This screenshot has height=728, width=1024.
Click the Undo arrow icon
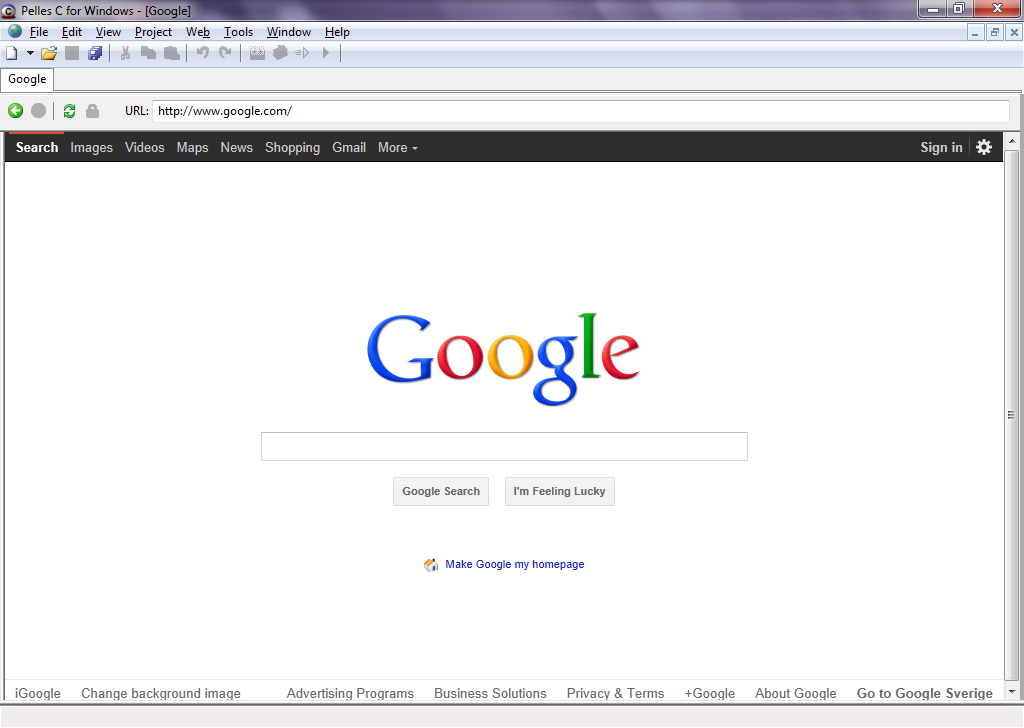[x=202, y=54]
